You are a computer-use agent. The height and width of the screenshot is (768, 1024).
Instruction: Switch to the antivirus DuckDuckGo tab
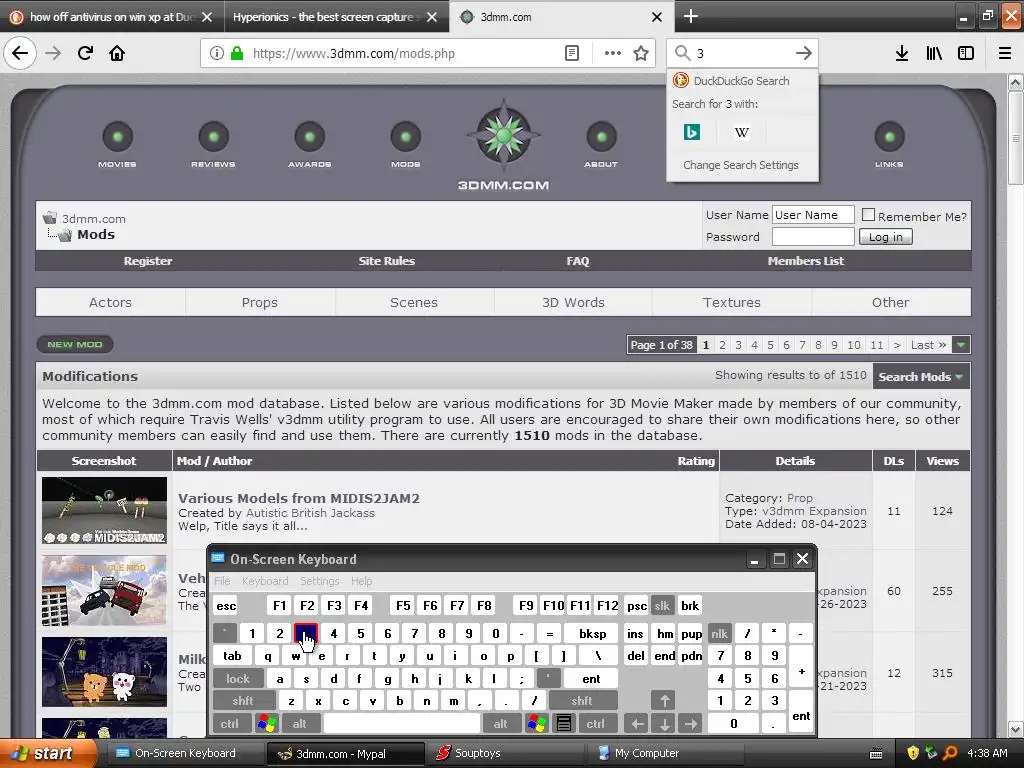pyautogui.click(x=111, y=16)
